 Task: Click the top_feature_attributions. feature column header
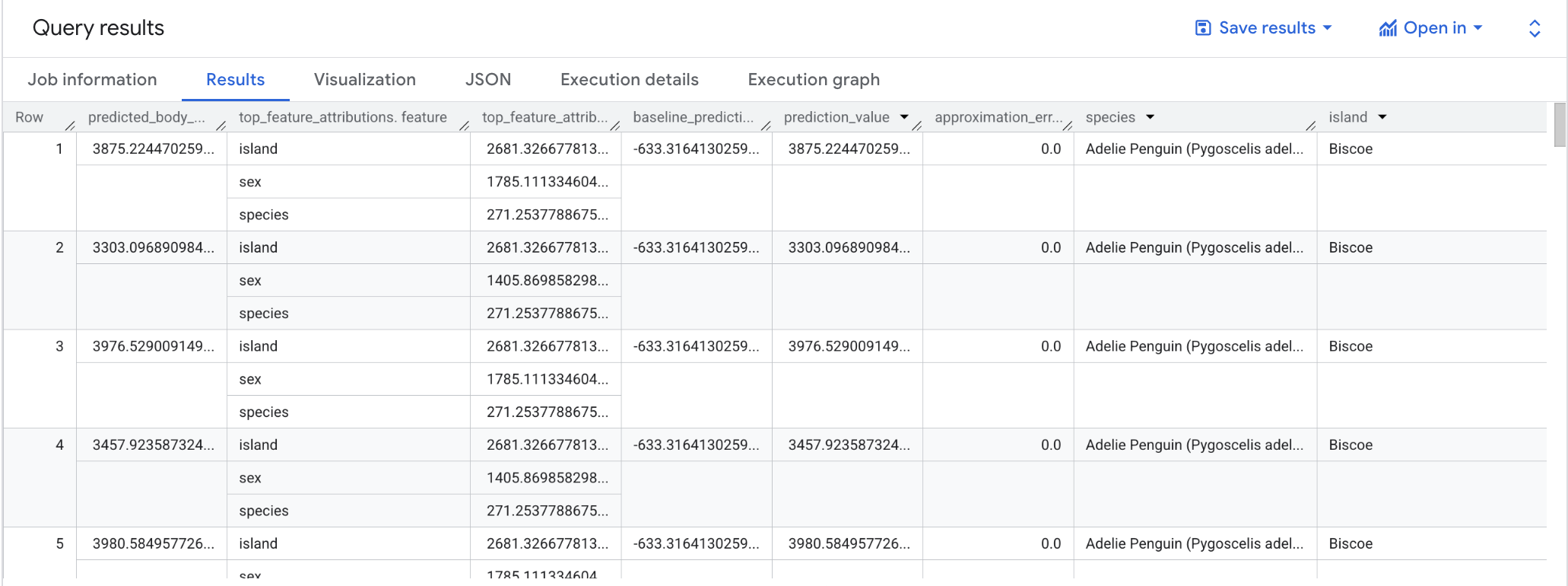(x=343, y=117)
